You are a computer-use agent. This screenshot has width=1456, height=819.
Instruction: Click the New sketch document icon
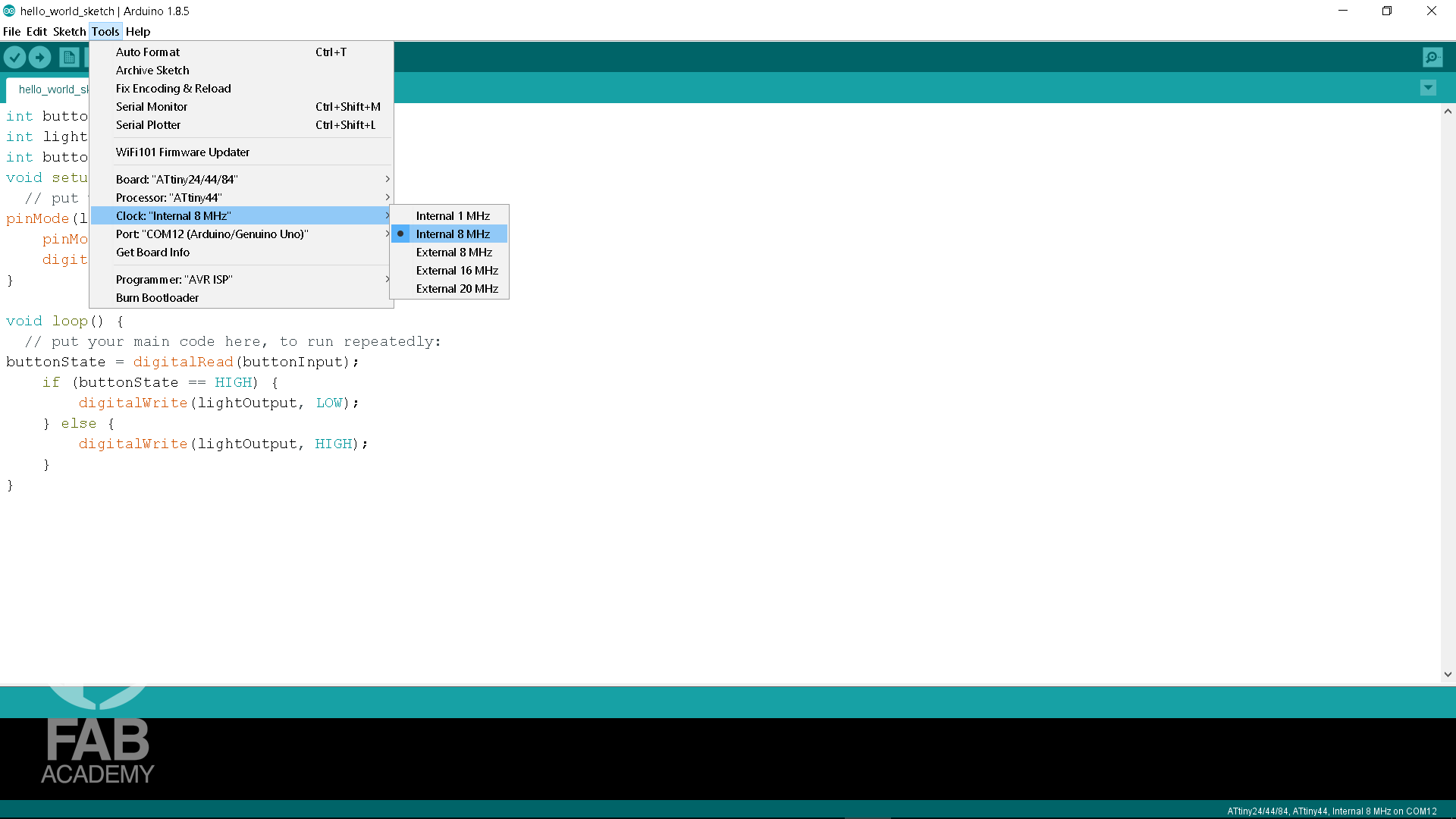pyautogui.click(x=69, y=58)
